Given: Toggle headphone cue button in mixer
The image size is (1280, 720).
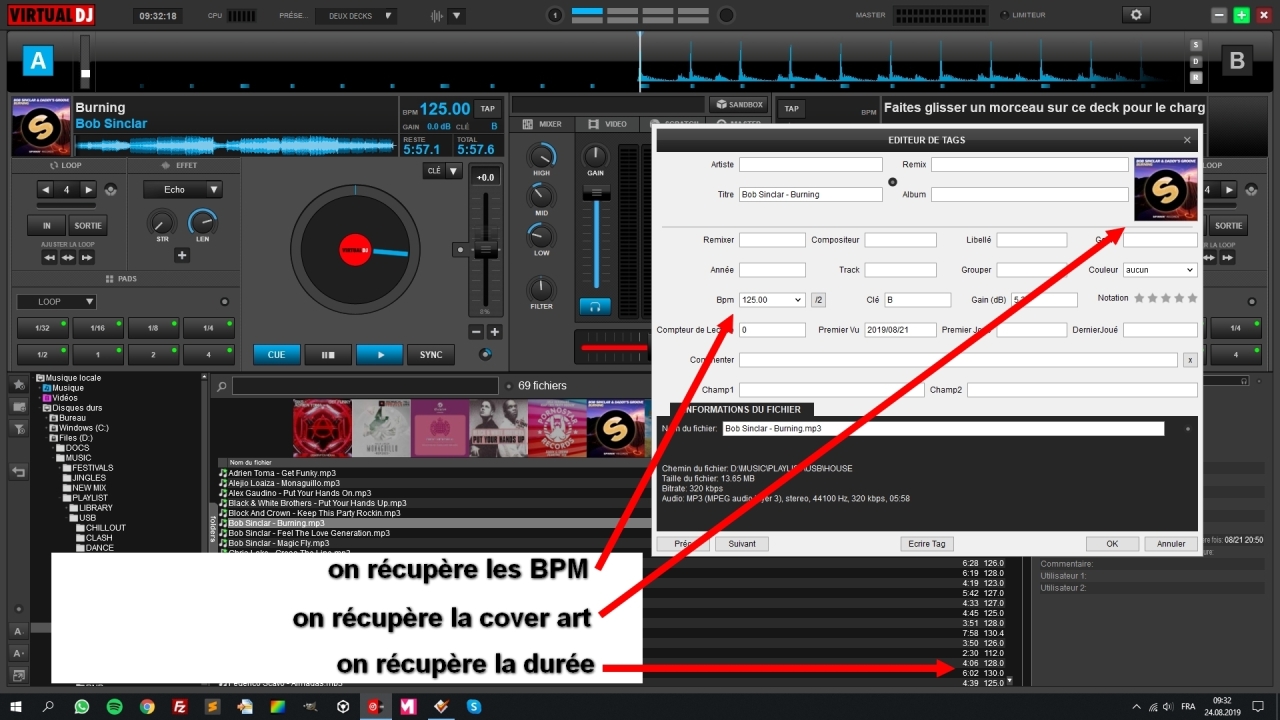Looking at the screenshot, I should pos(595,307).
